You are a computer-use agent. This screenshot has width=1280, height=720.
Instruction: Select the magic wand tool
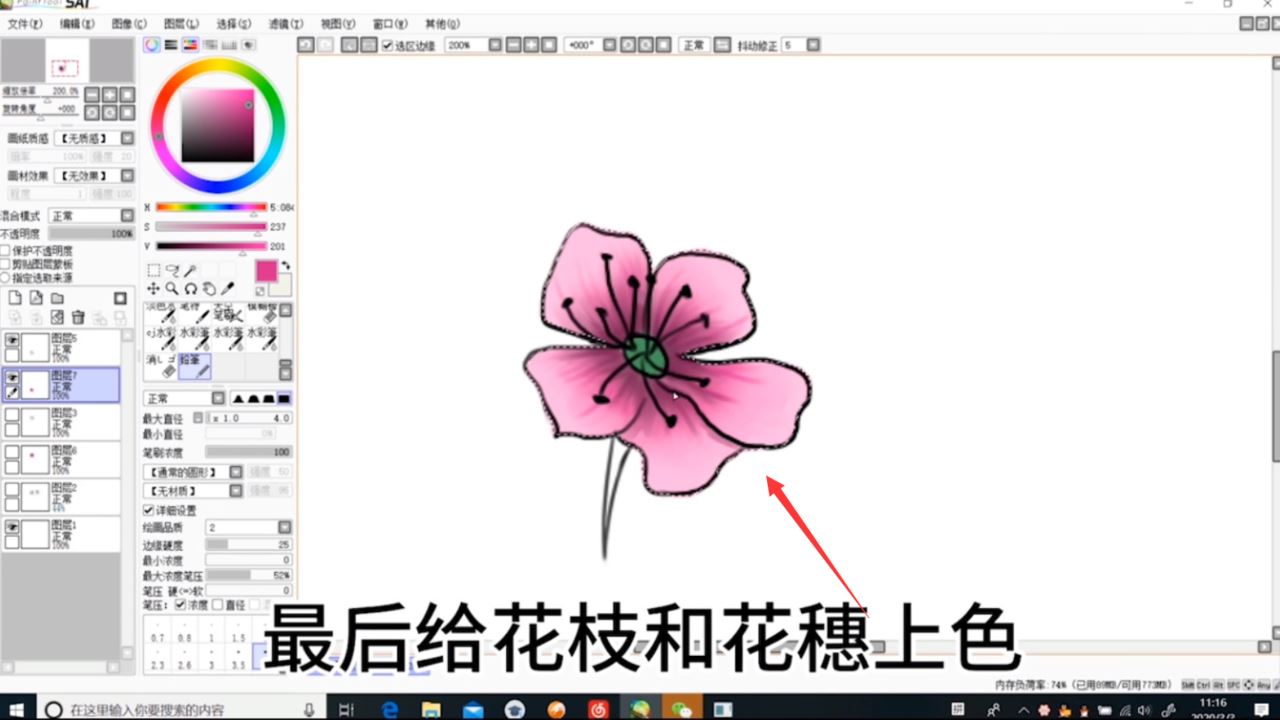190,270
